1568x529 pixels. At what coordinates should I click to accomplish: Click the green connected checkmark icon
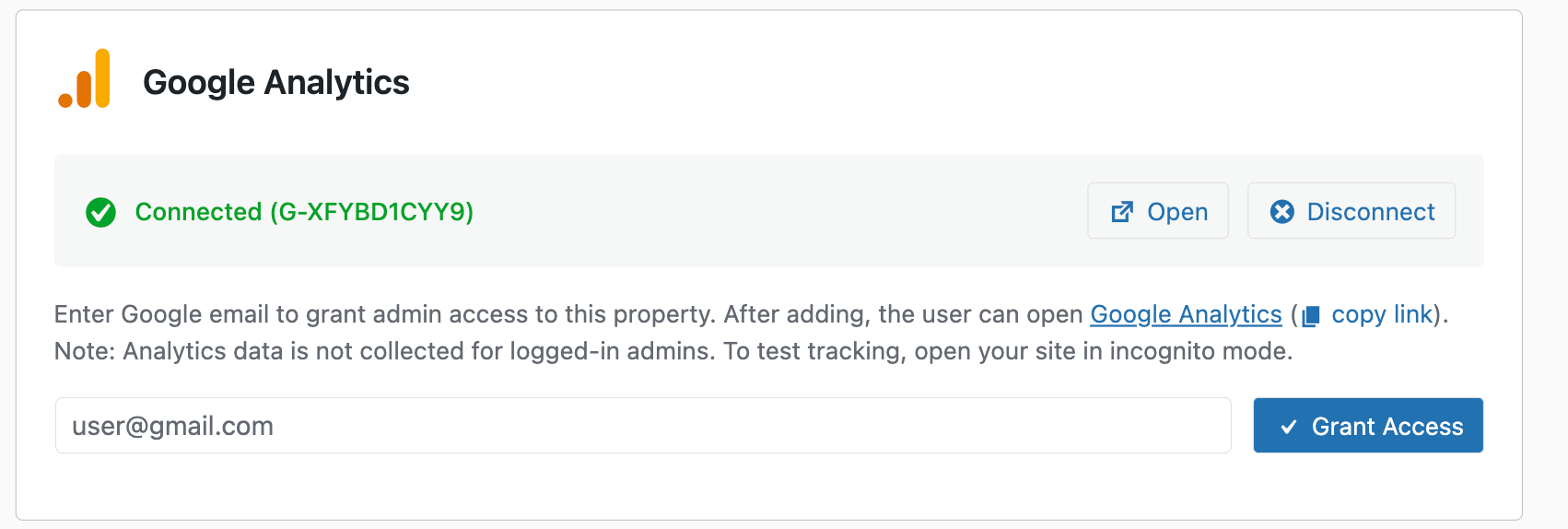100,212
